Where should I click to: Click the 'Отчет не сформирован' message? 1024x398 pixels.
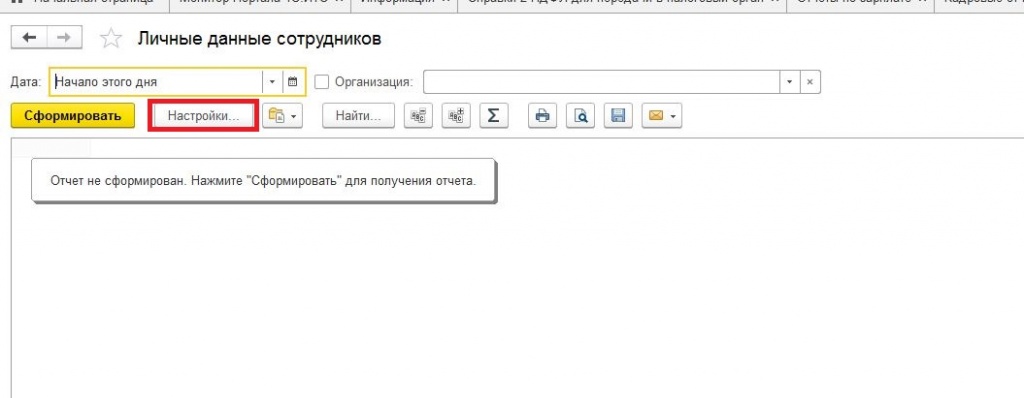(263, 180)
